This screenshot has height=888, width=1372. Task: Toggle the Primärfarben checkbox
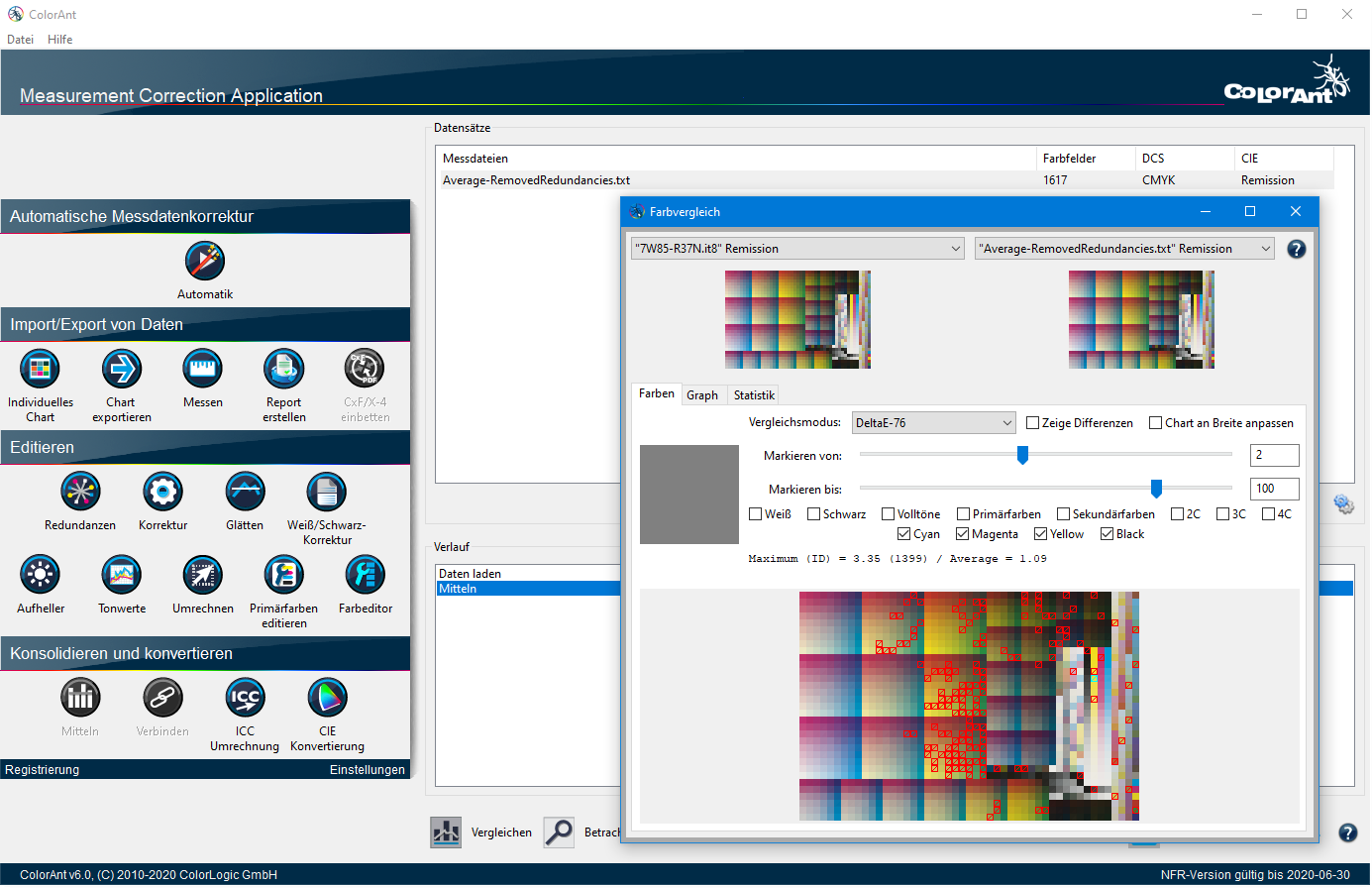tap(963, 514)
